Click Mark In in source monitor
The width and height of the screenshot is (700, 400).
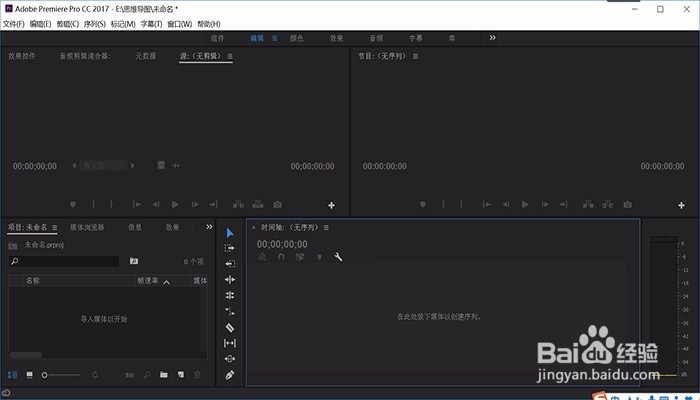93,204
